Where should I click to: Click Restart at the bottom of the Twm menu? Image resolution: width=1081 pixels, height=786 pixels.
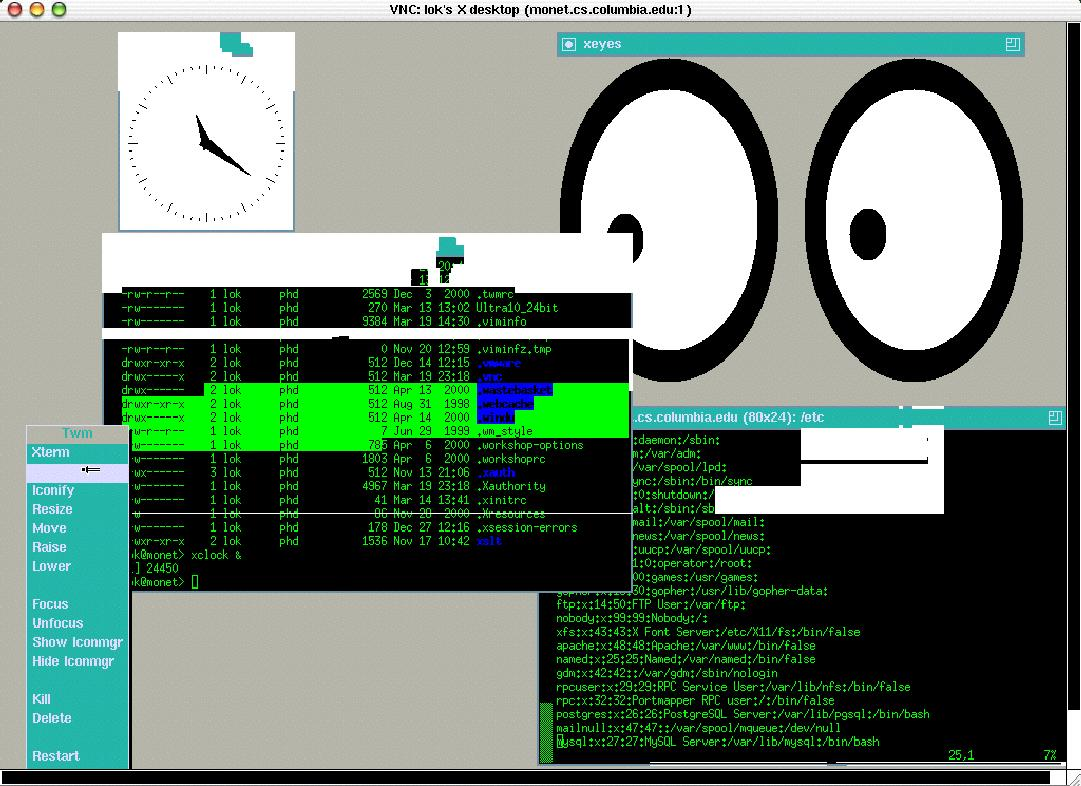pos(55,756)
